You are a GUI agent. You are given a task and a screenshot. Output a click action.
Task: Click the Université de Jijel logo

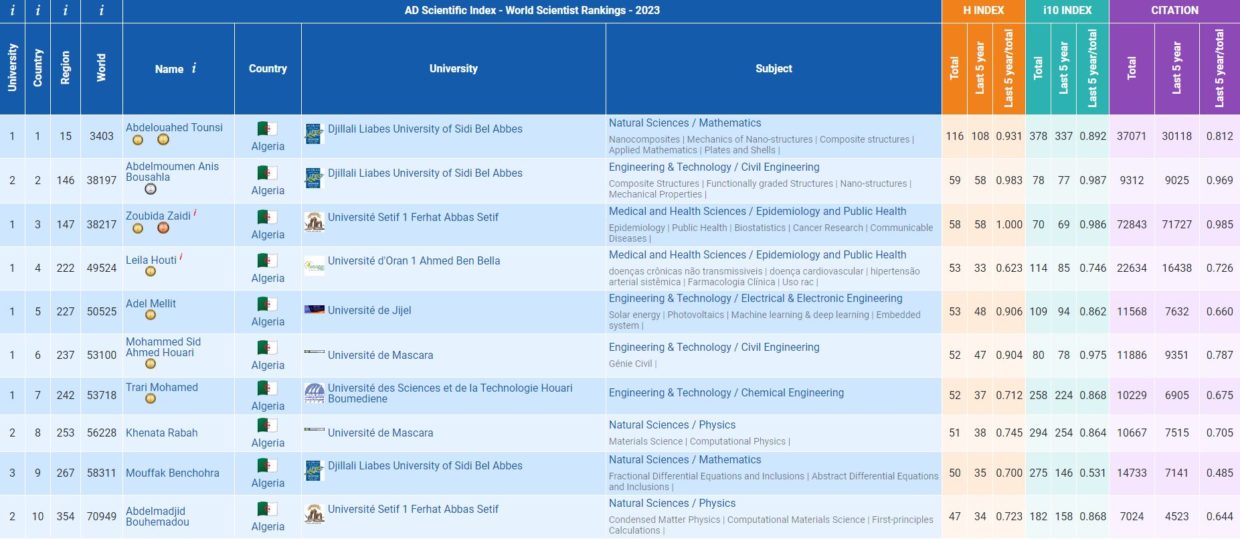[314, 310]
